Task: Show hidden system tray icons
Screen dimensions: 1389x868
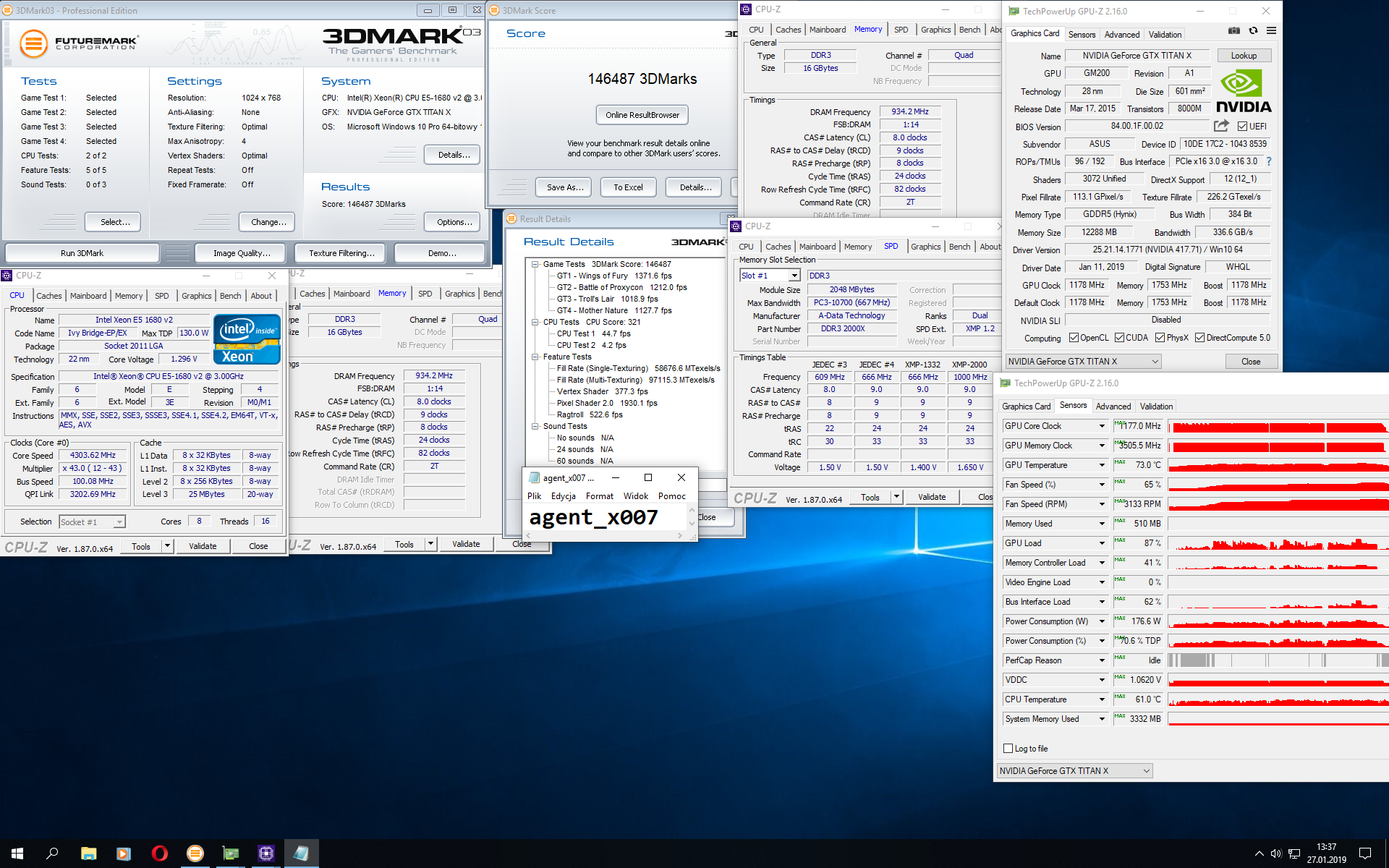Action: click(x=1259, y=854)
